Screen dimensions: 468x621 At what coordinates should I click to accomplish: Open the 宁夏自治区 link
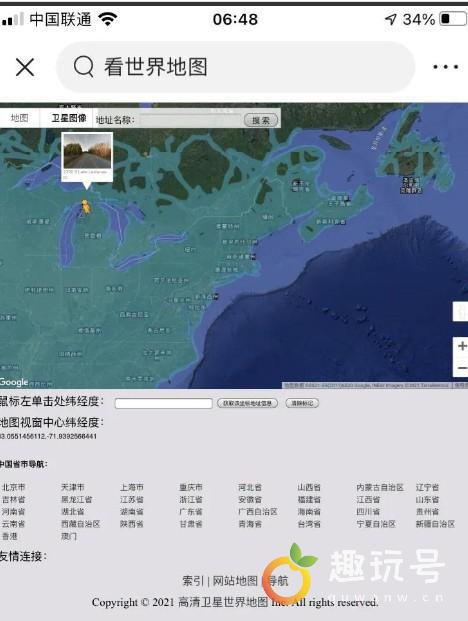coord(376,524)
